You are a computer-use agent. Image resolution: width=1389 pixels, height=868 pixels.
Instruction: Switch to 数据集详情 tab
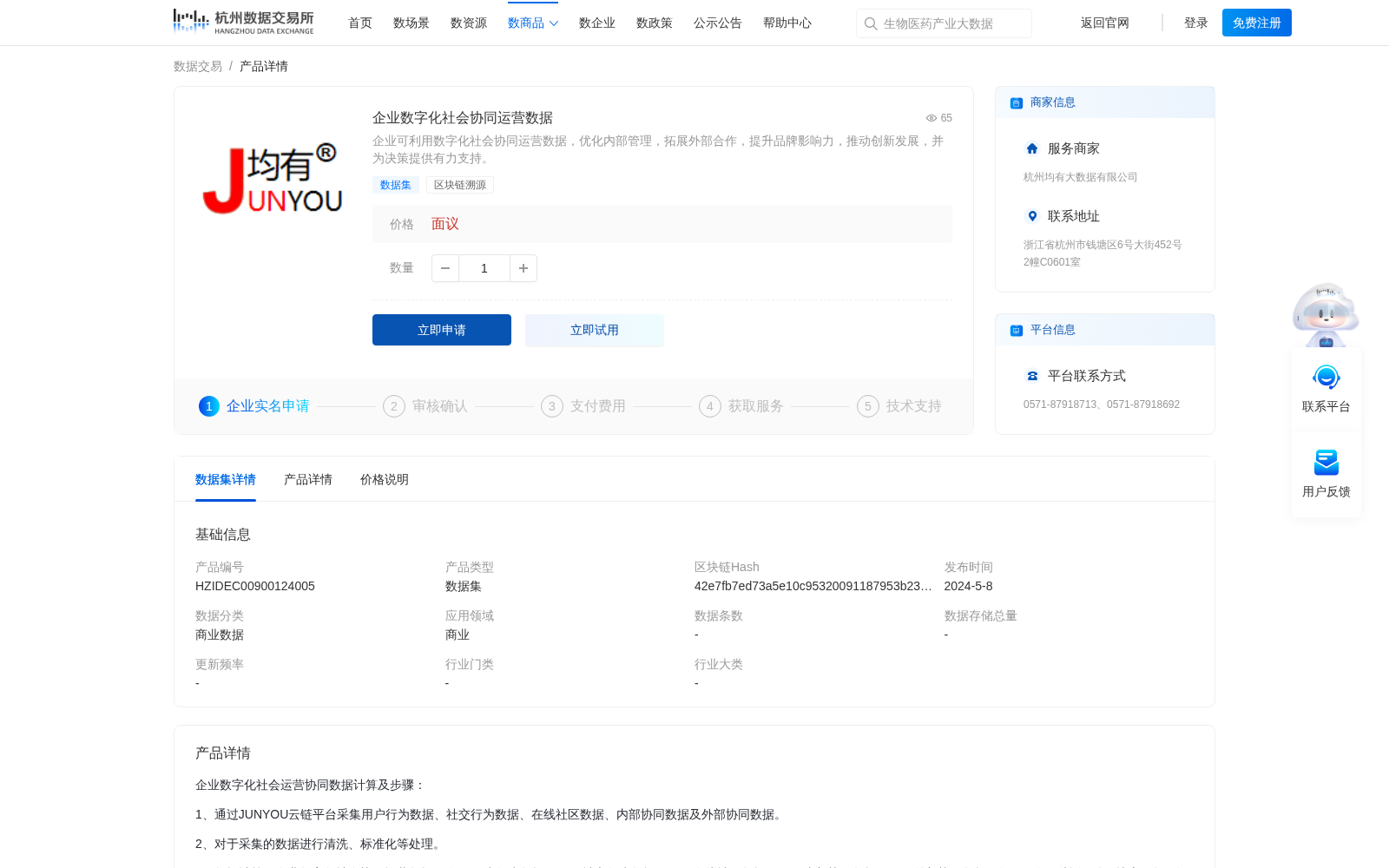(226, 480)
